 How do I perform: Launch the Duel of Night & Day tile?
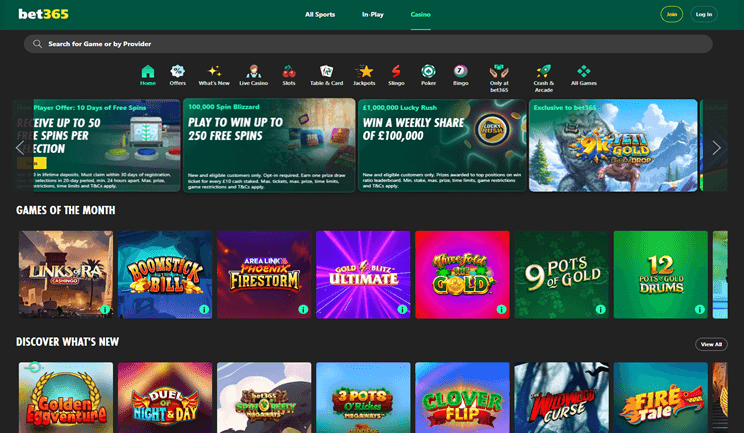point(165,398)
